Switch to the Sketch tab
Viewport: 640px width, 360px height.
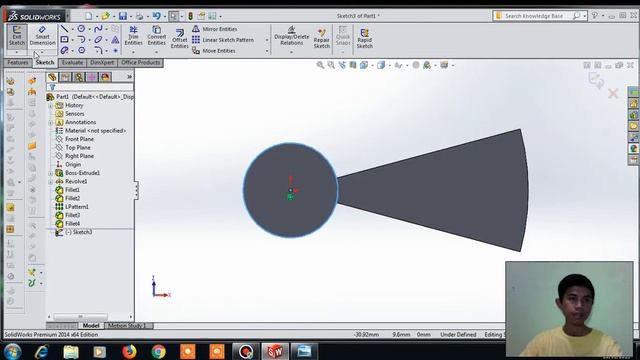pyautogui.click(x=45, y=62)
